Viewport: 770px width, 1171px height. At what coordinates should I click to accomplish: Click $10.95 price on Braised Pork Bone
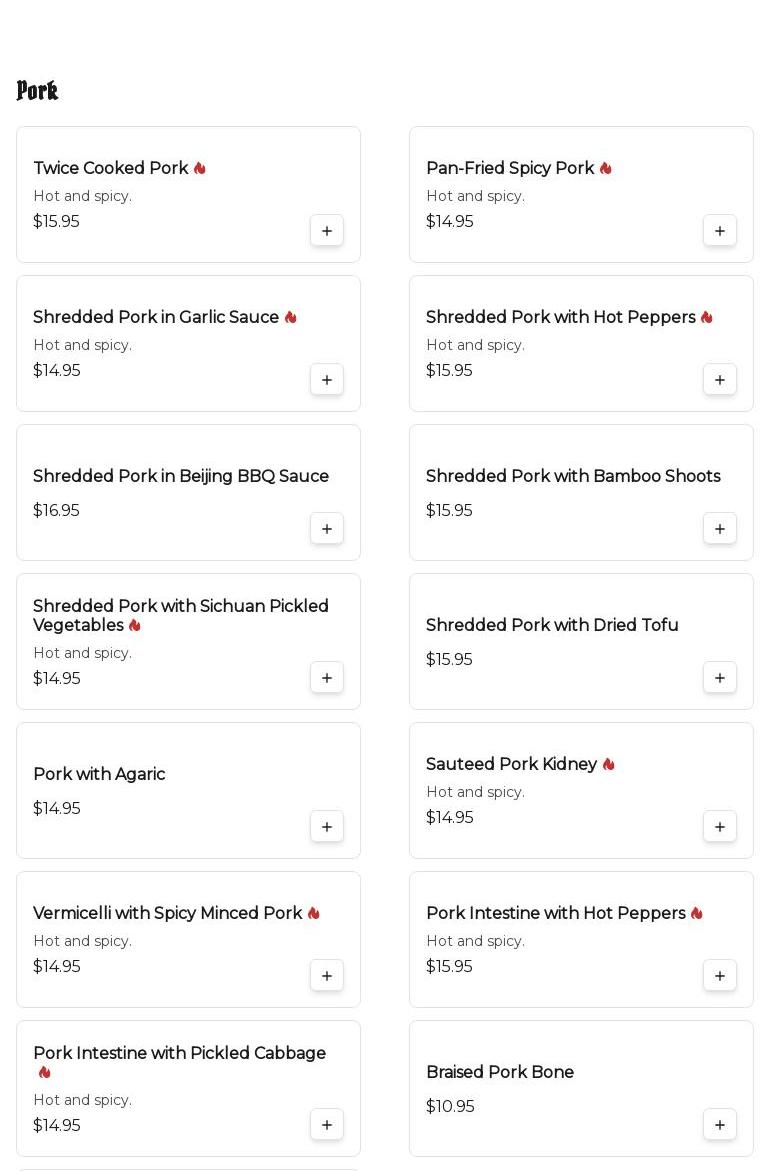pyautogui.click(x=450, y=1106)
